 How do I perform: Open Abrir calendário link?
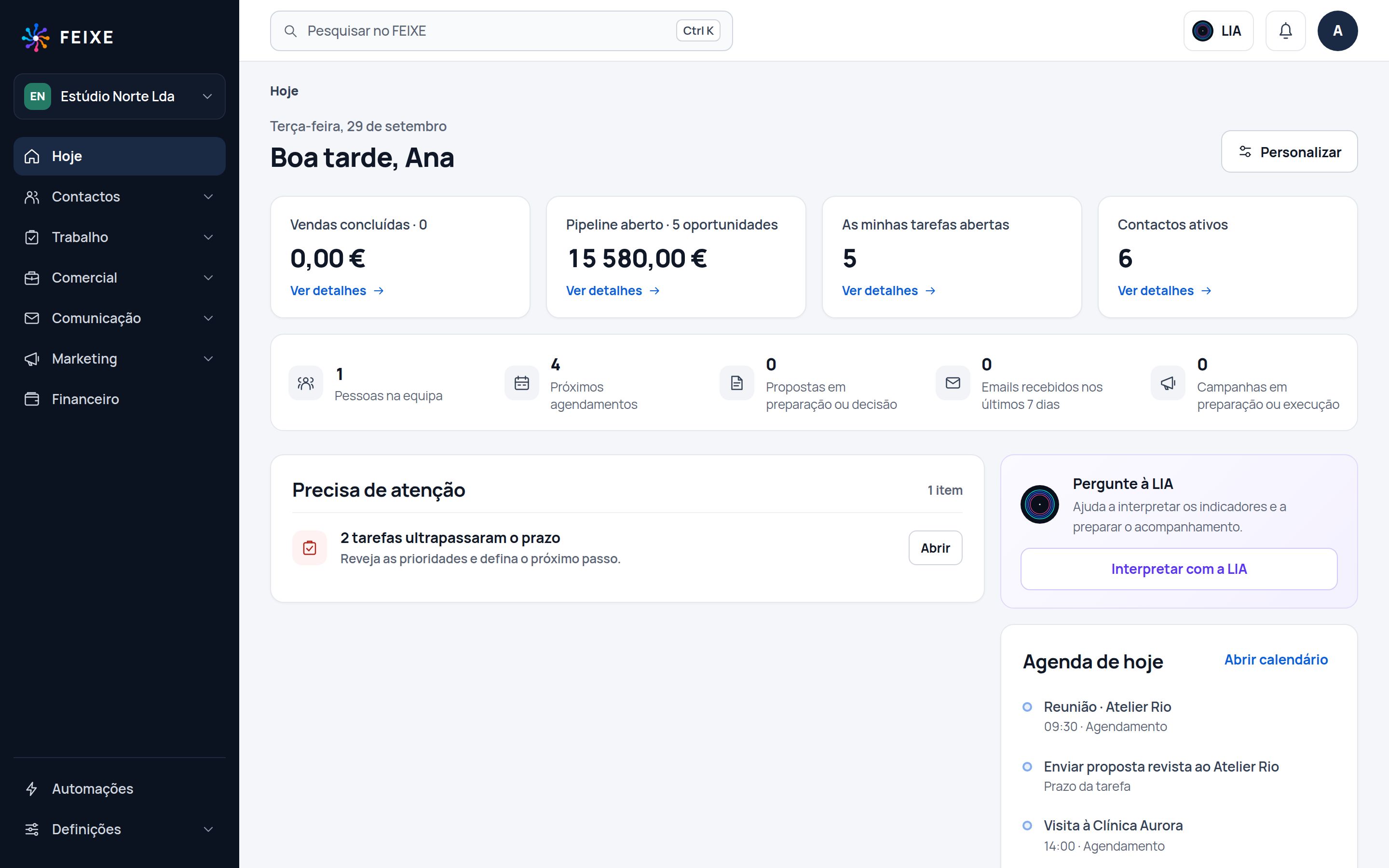(1275, 660)
